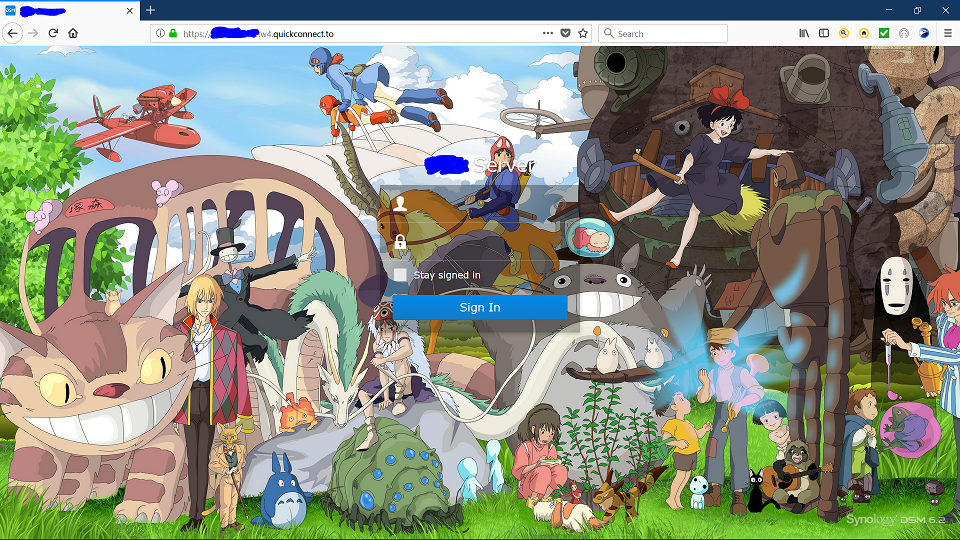
Task: Focus the Firefox Search box
Action: click(663, 34)
